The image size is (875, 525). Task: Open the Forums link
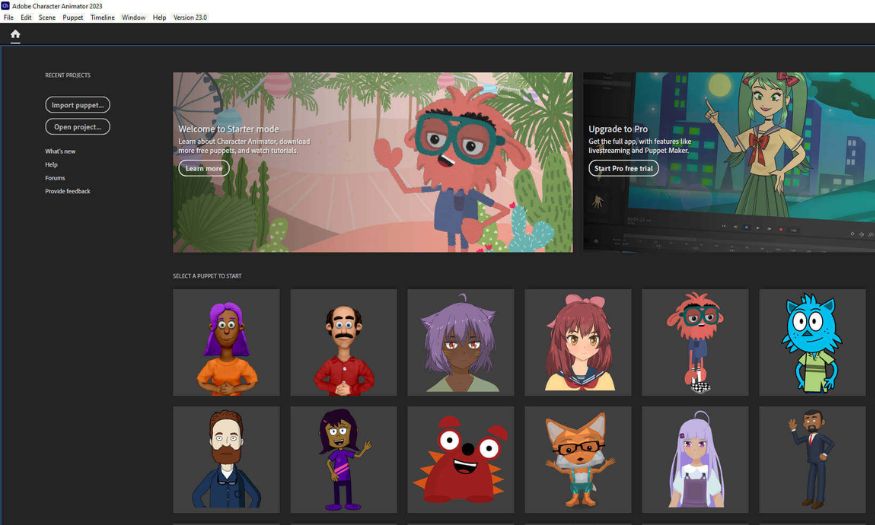[x=55, y=178]
